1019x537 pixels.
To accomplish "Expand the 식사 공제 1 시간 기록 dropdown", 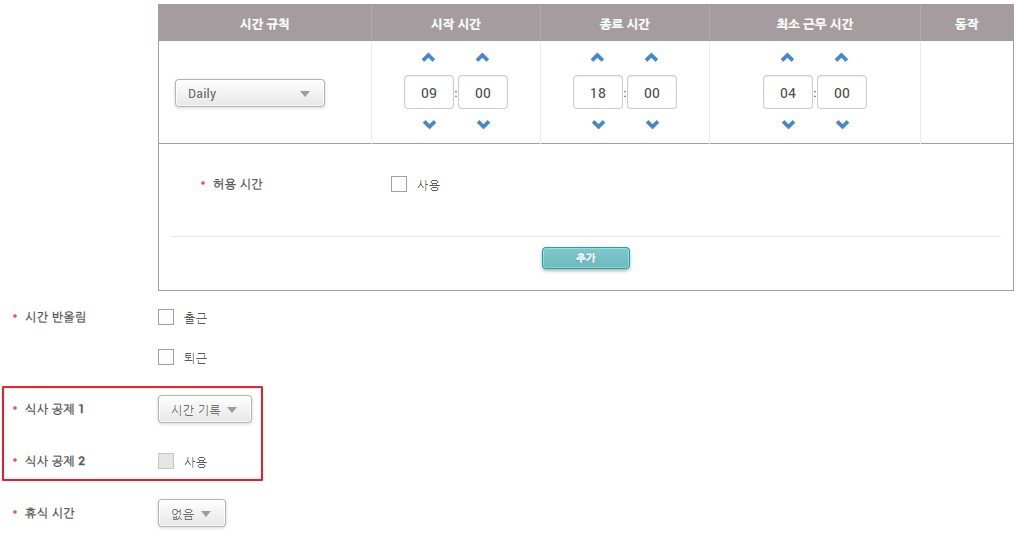I will pos(205,409).
